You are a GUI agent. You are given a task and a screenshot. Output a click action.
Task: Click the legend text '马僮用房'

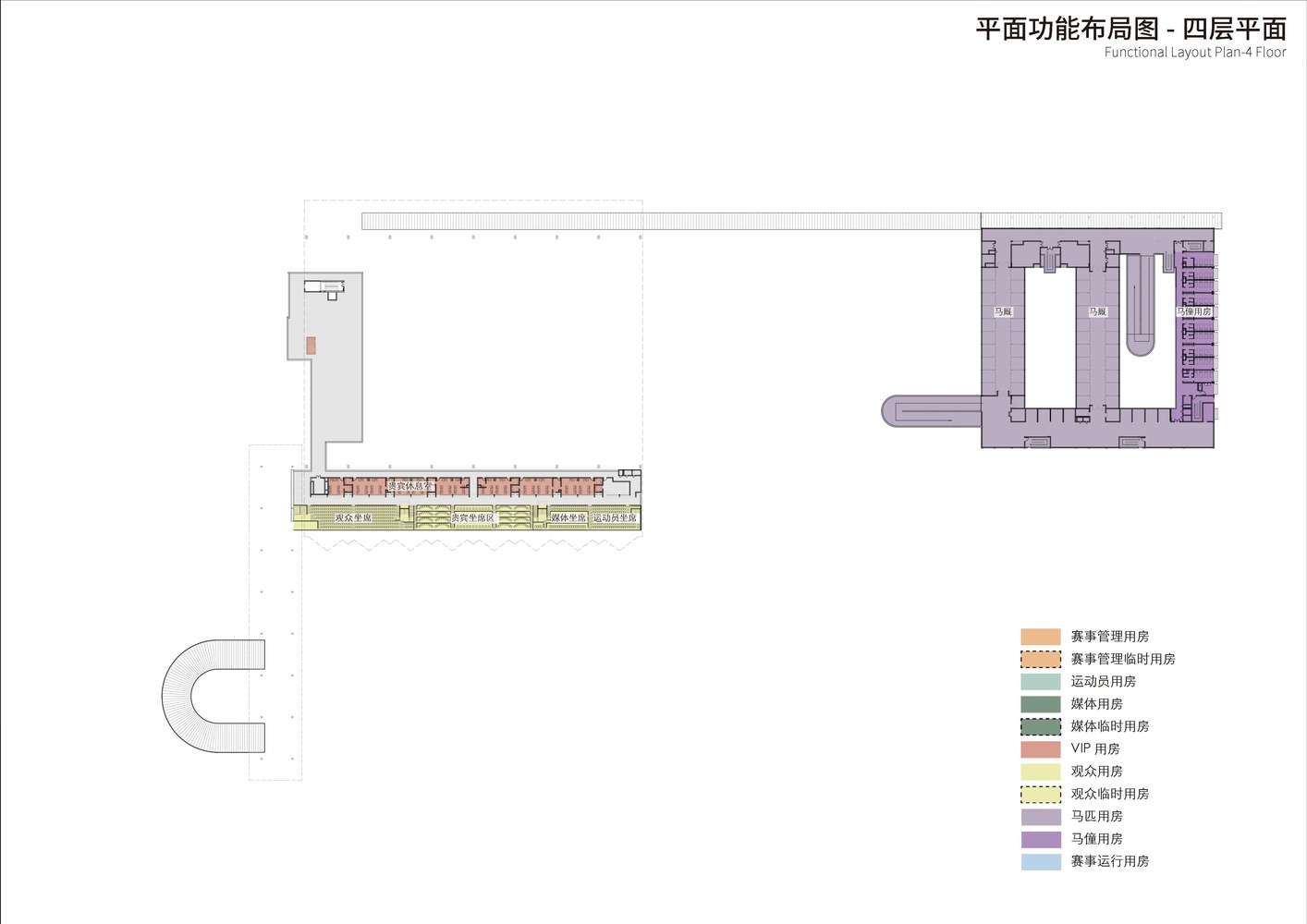[1096, 839]
